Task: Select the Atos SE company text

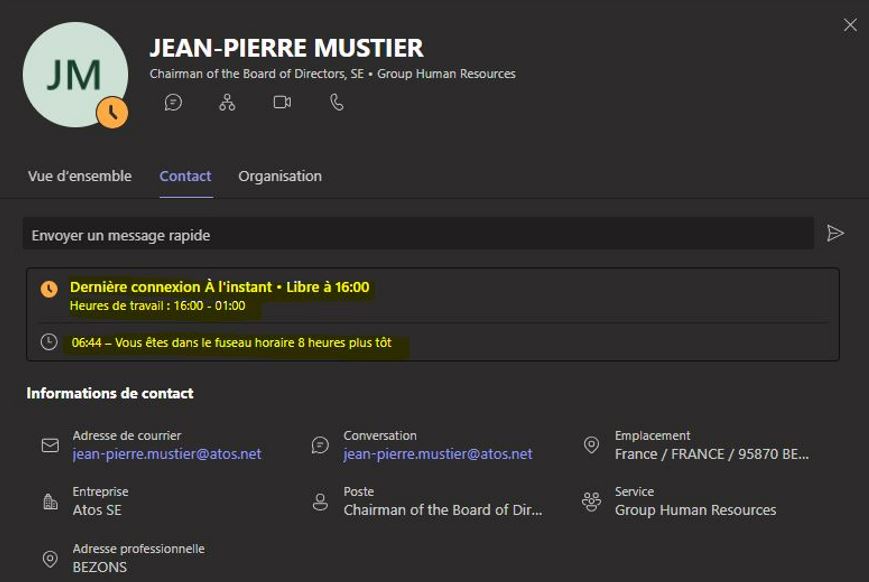Action: click(x=97, y=510)
